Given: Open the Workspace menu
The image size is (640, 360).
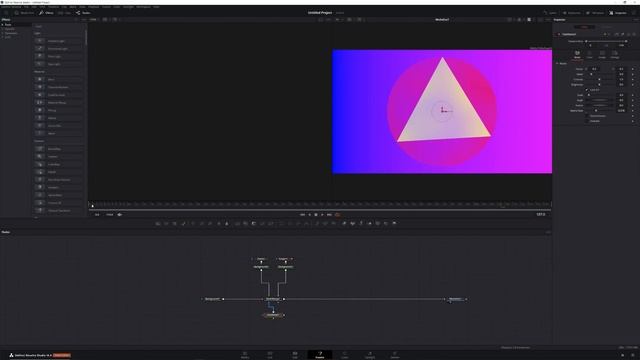Looking at the screenshot, I should click(143, 7).
